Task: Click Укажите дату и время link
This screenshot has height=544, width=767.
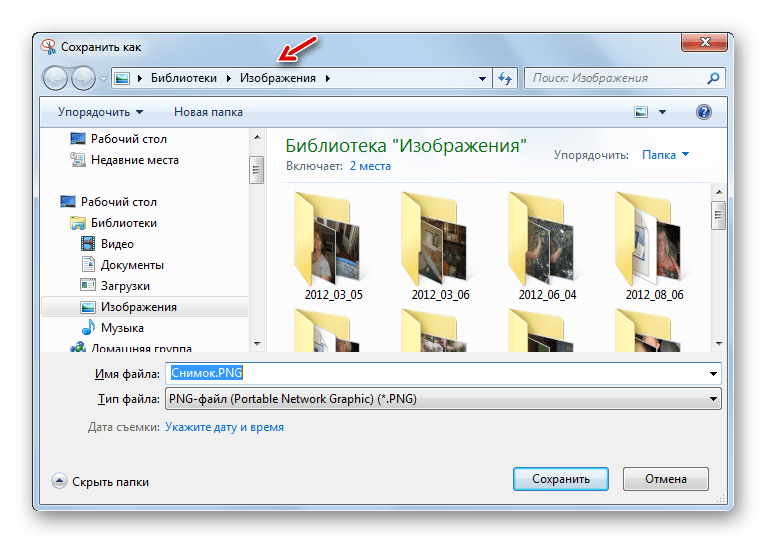Action: 224,427
